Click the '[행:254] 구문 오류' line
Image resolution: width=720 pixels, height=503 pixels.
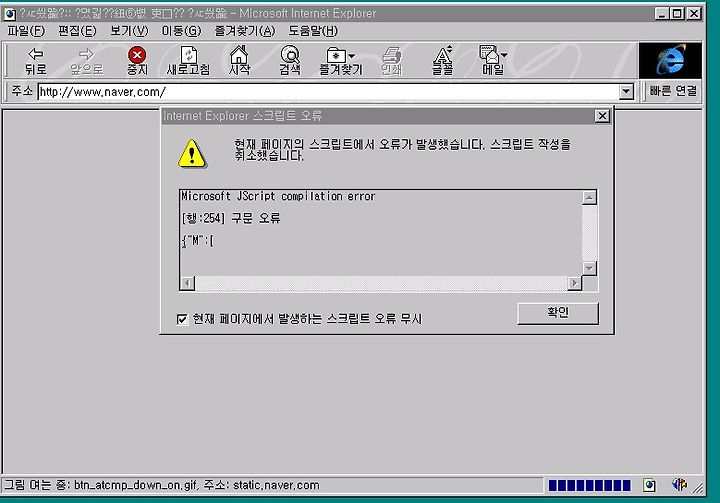point(231,218)
